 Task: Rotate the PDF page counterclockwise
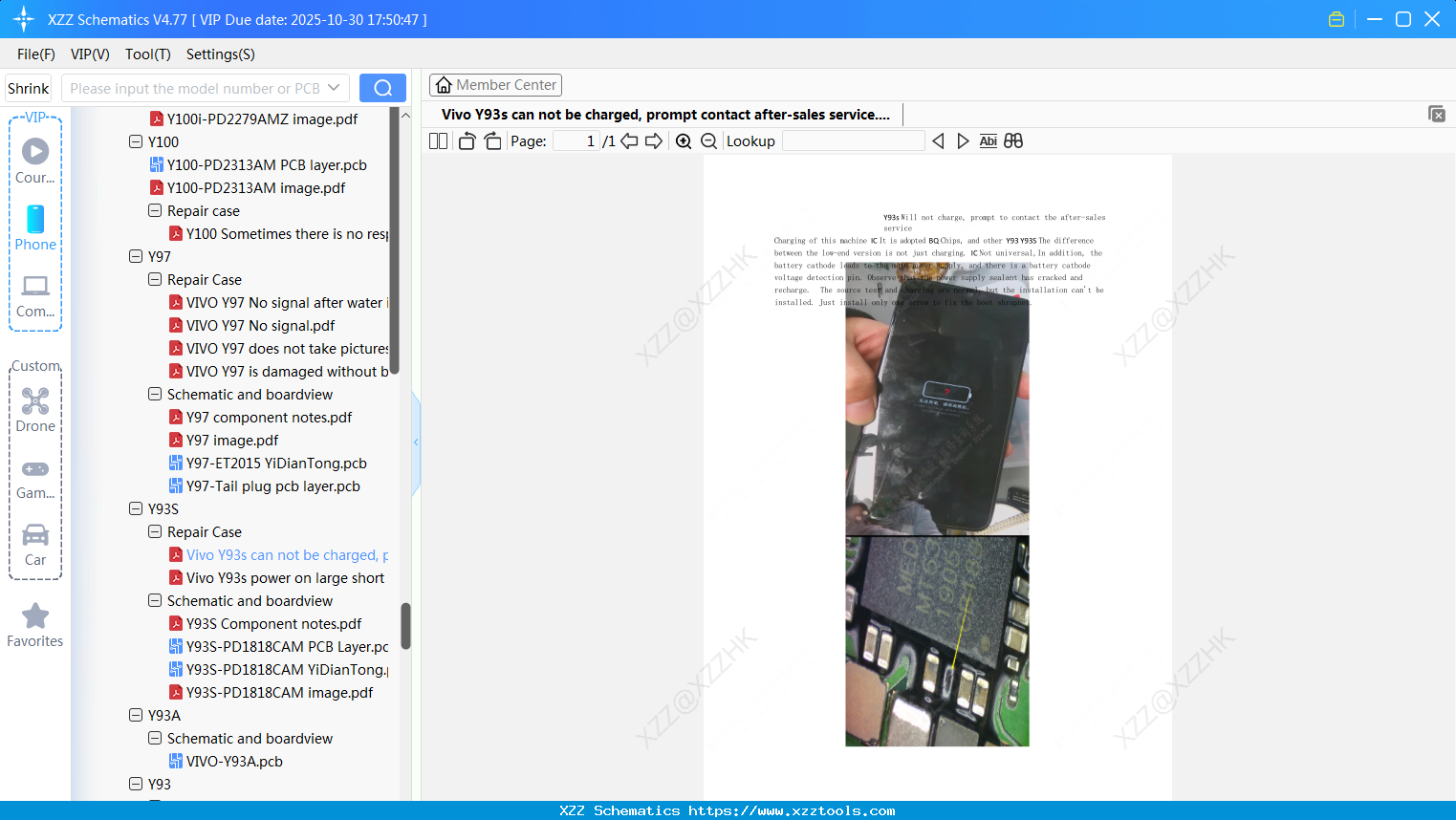[466, 140]
